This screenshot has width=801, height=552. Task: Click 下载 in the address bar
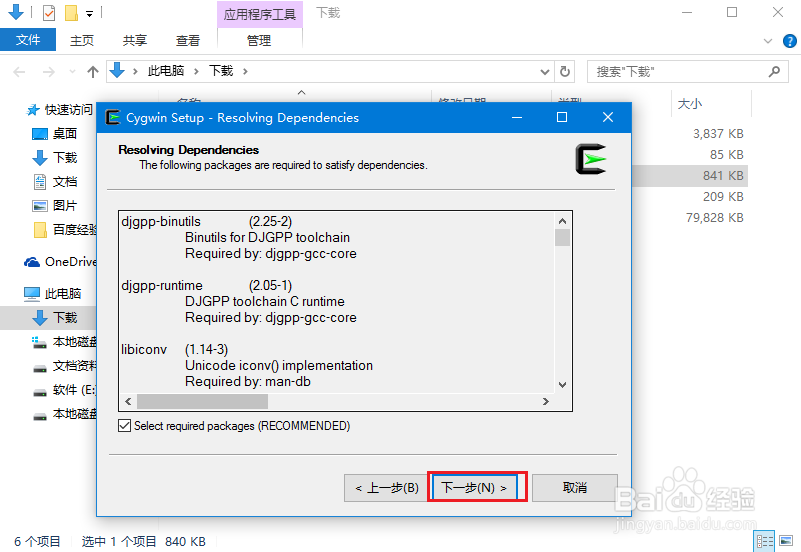click(221, 71)
